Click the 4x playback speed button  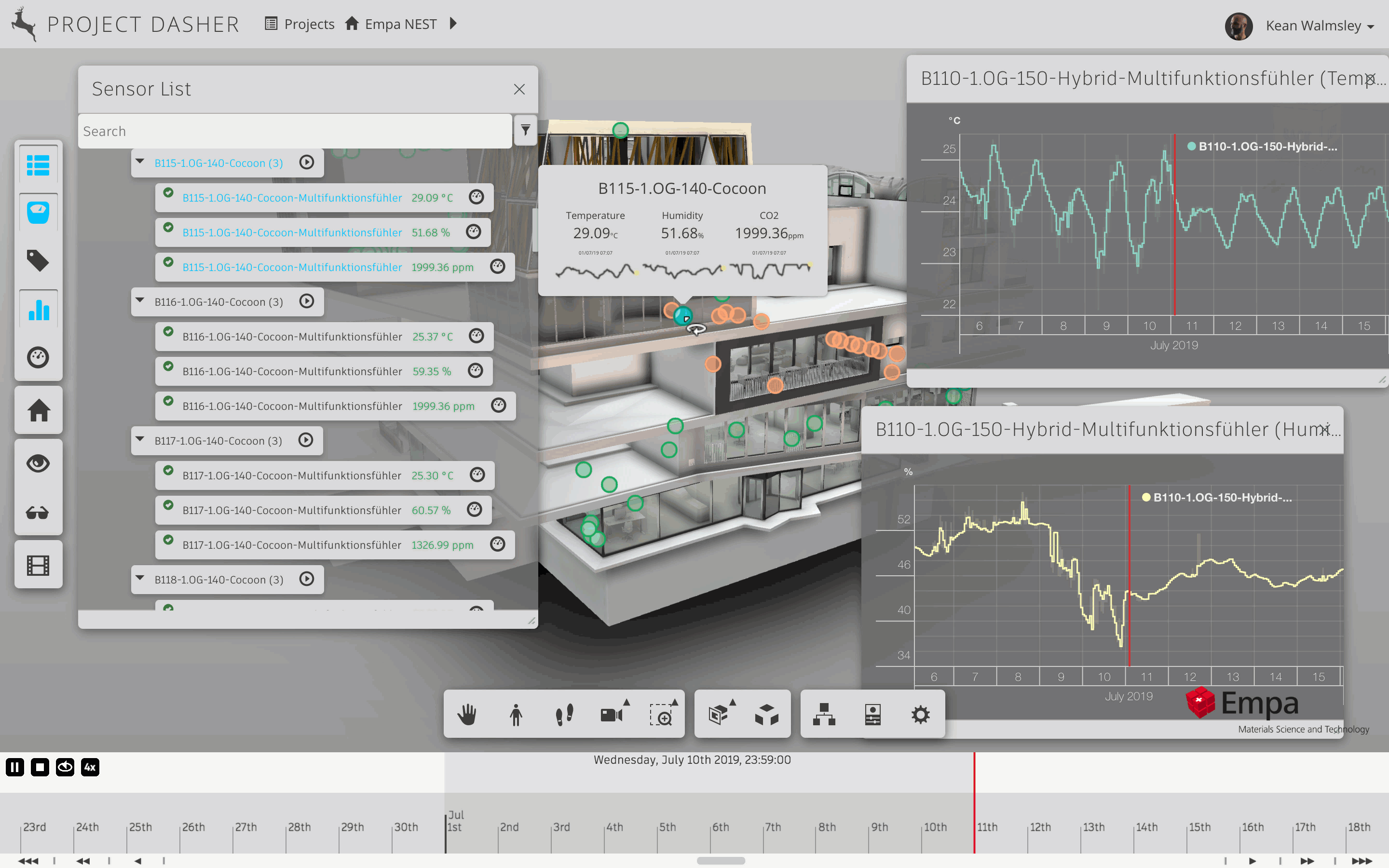[x=90, y=767]
